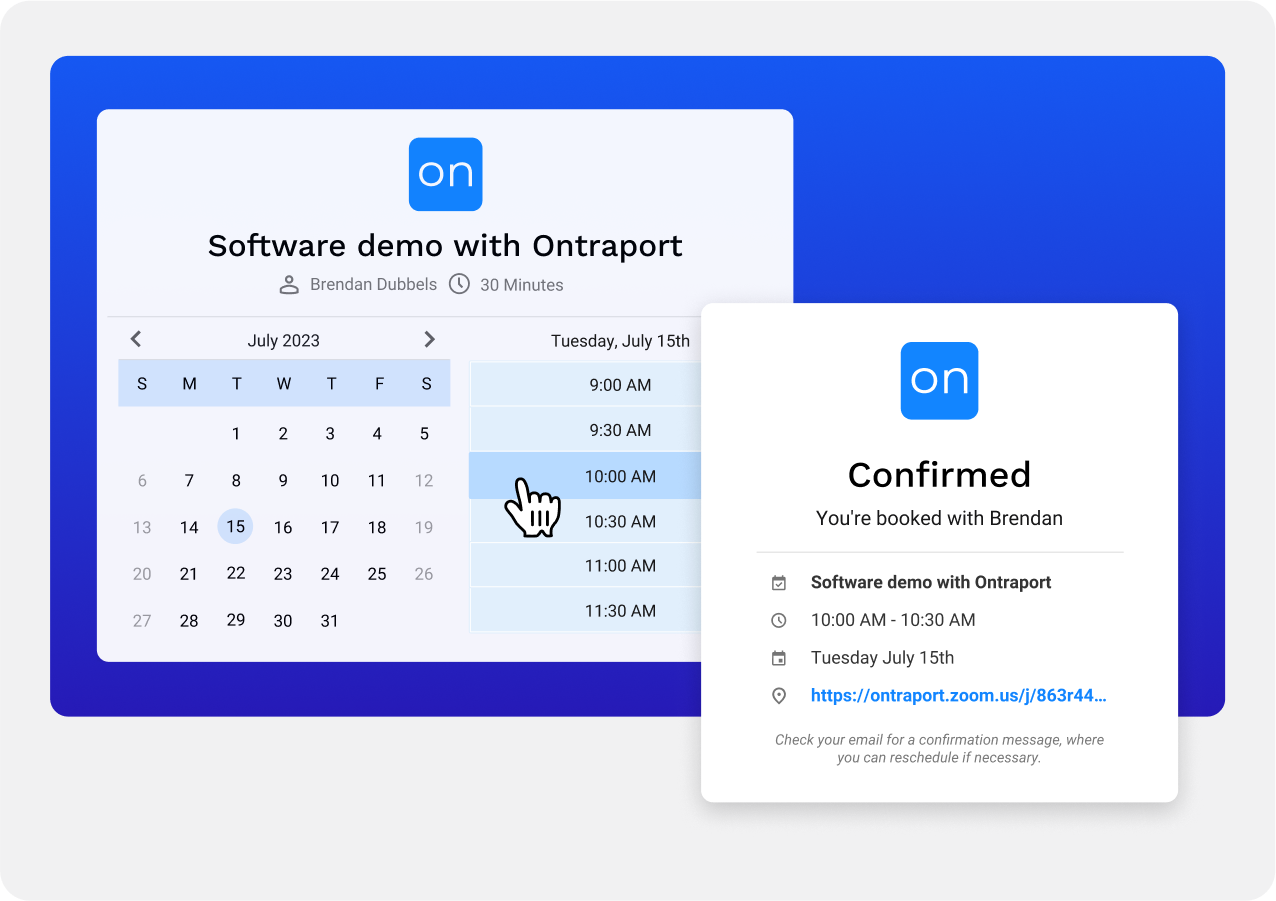Click the calendar icon beside Tuesday July 15th
1276x901 pixels.
click(779, 659)
